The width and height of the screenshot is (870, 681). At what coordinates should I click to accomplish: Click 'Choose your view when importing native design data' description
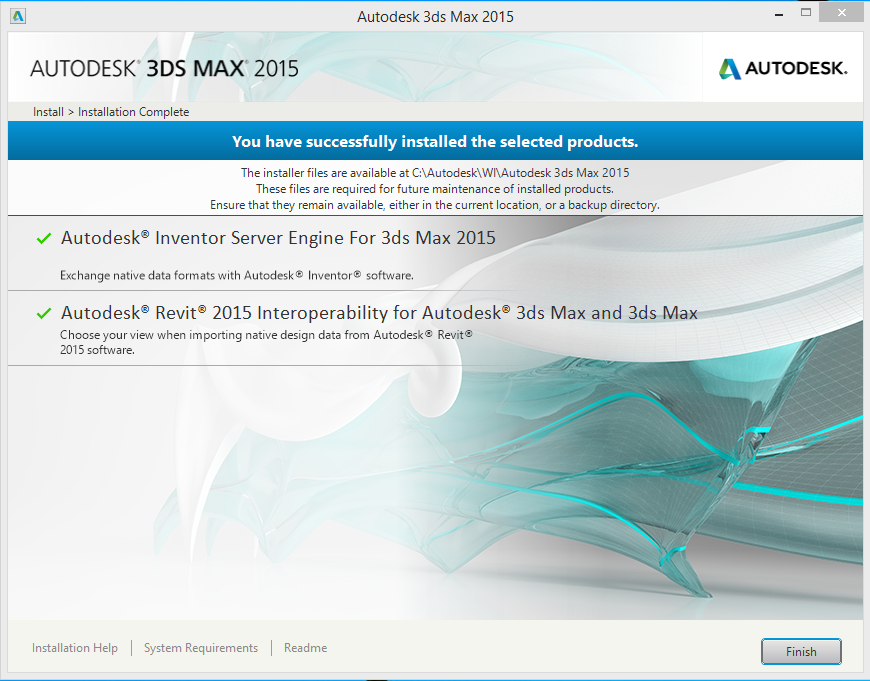pyautogui.click(x=266, y=342)
